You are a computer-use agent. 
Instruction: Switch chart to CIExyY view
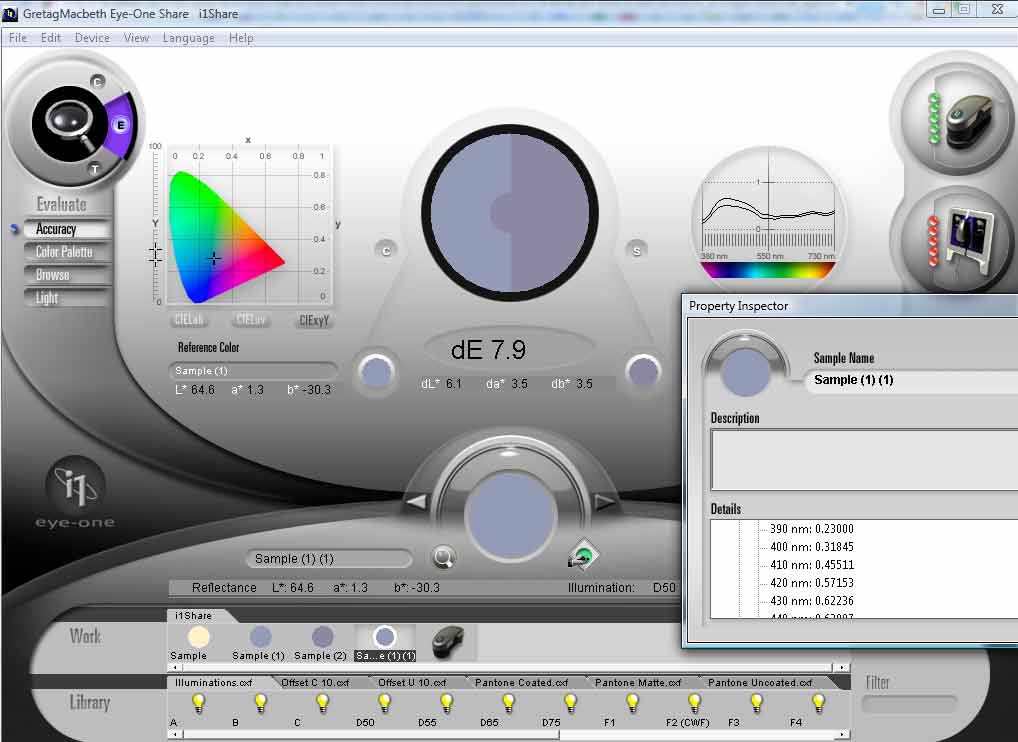coord(314,320)
